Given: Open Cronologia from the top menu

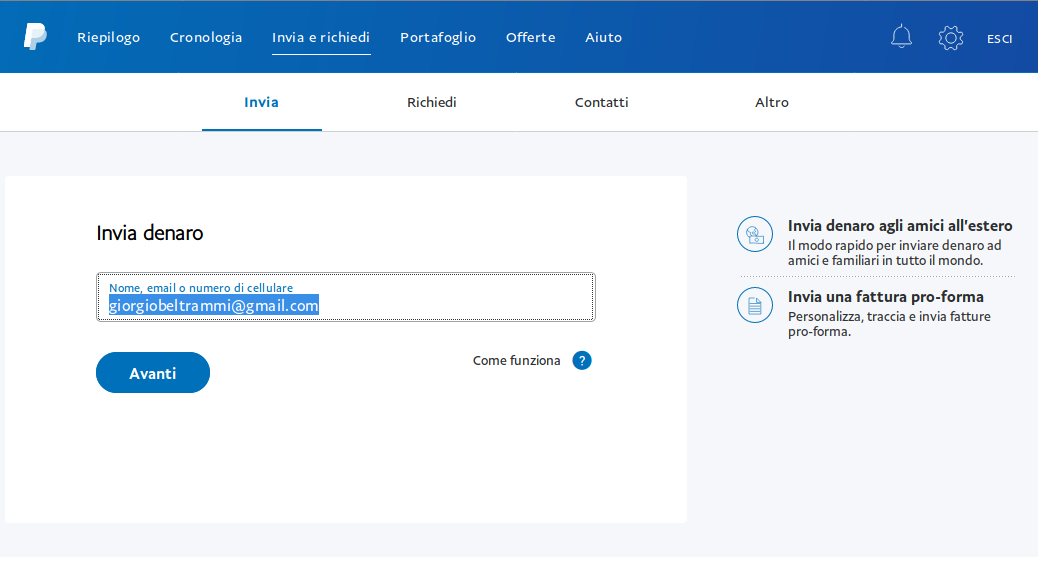Looking at the screenshot, I should pyautogui.click(x=206, y=37).
